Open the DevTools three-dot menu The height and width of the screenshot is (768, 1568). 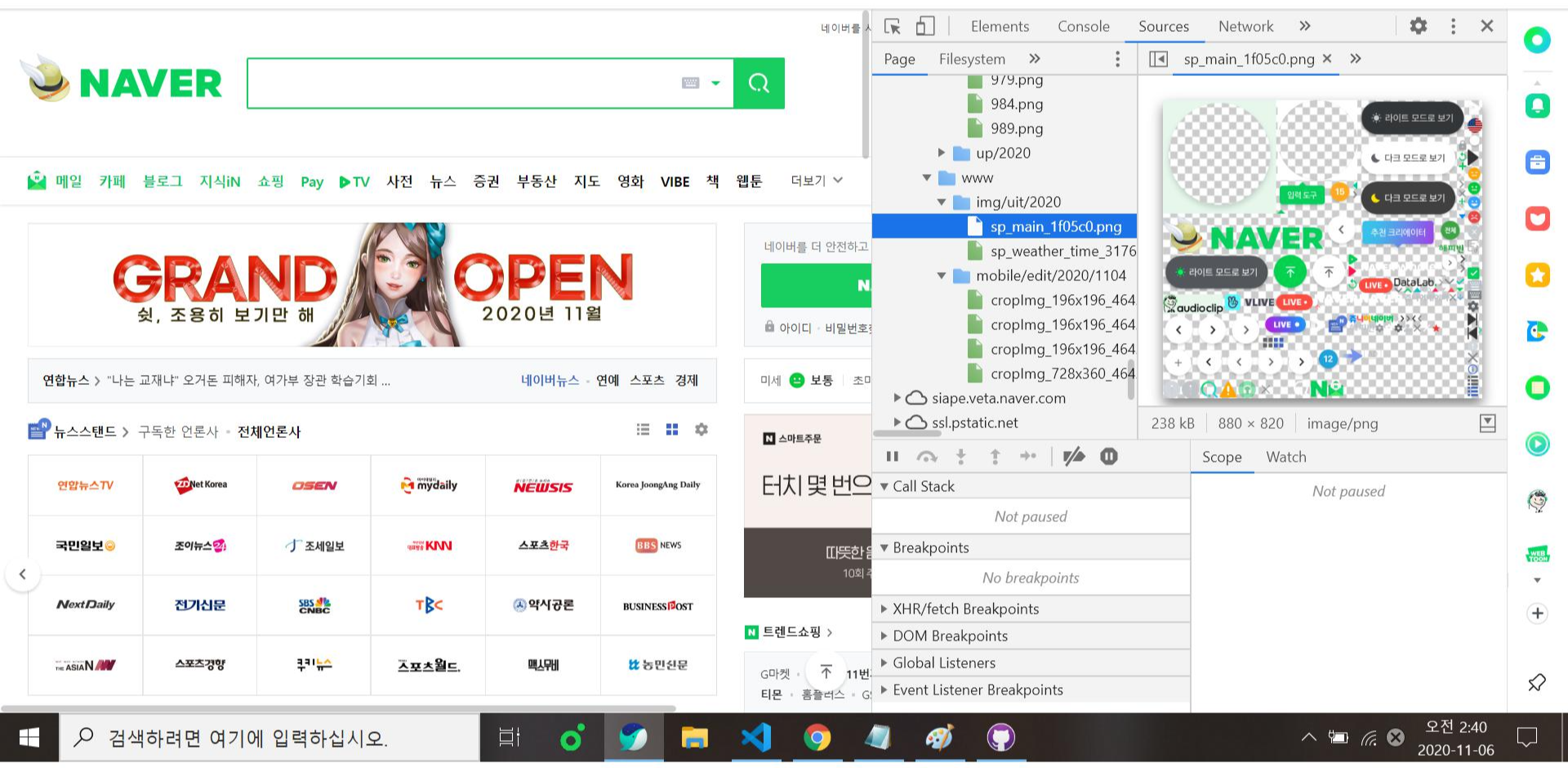(1453, 26)
